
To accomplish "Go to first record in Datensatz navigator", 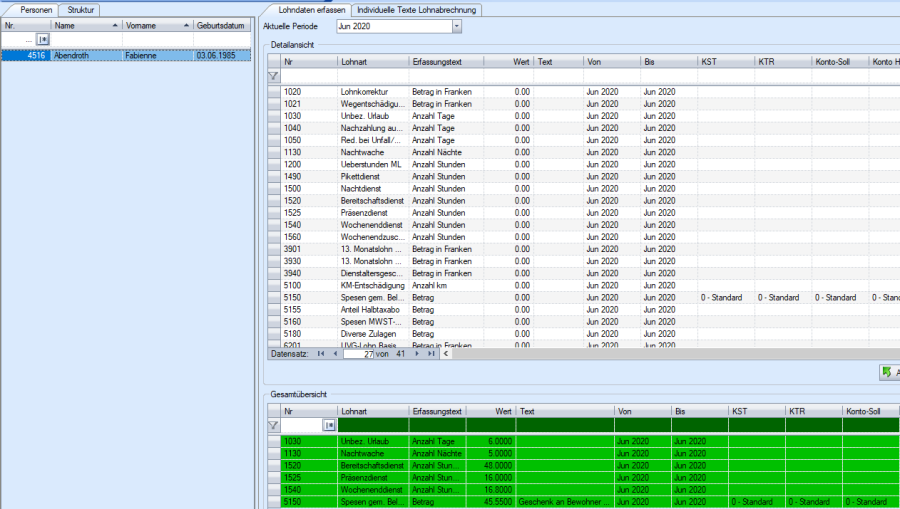I will 321,353.
